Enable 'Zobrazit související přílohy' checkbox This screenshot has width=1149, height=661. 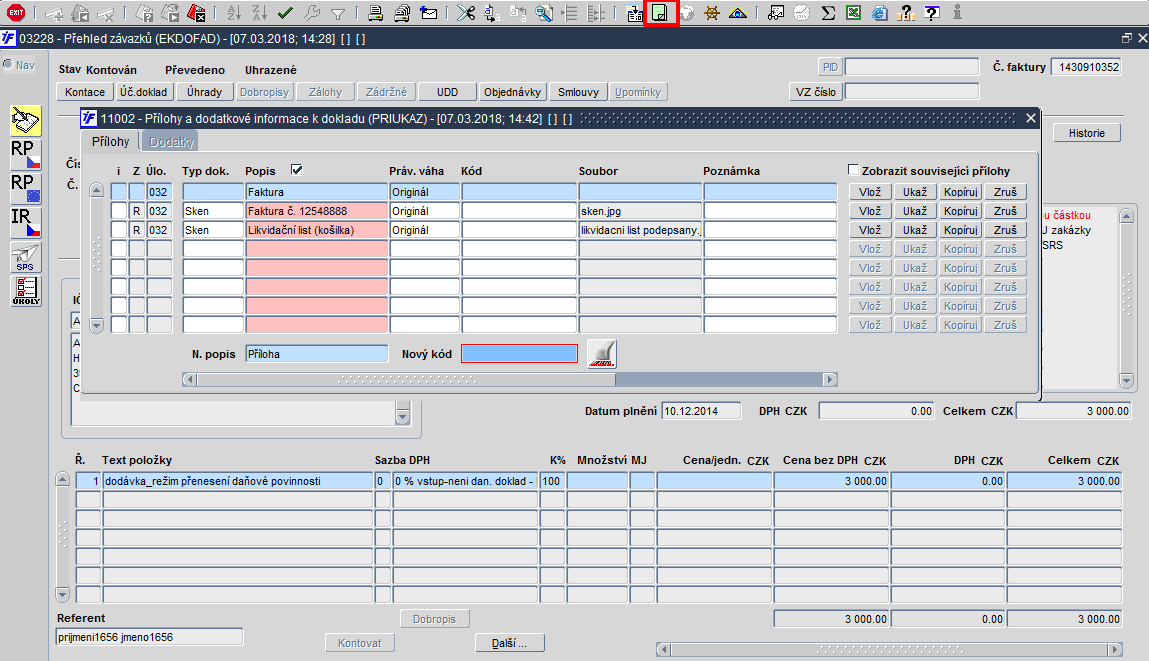click(853, 170)
